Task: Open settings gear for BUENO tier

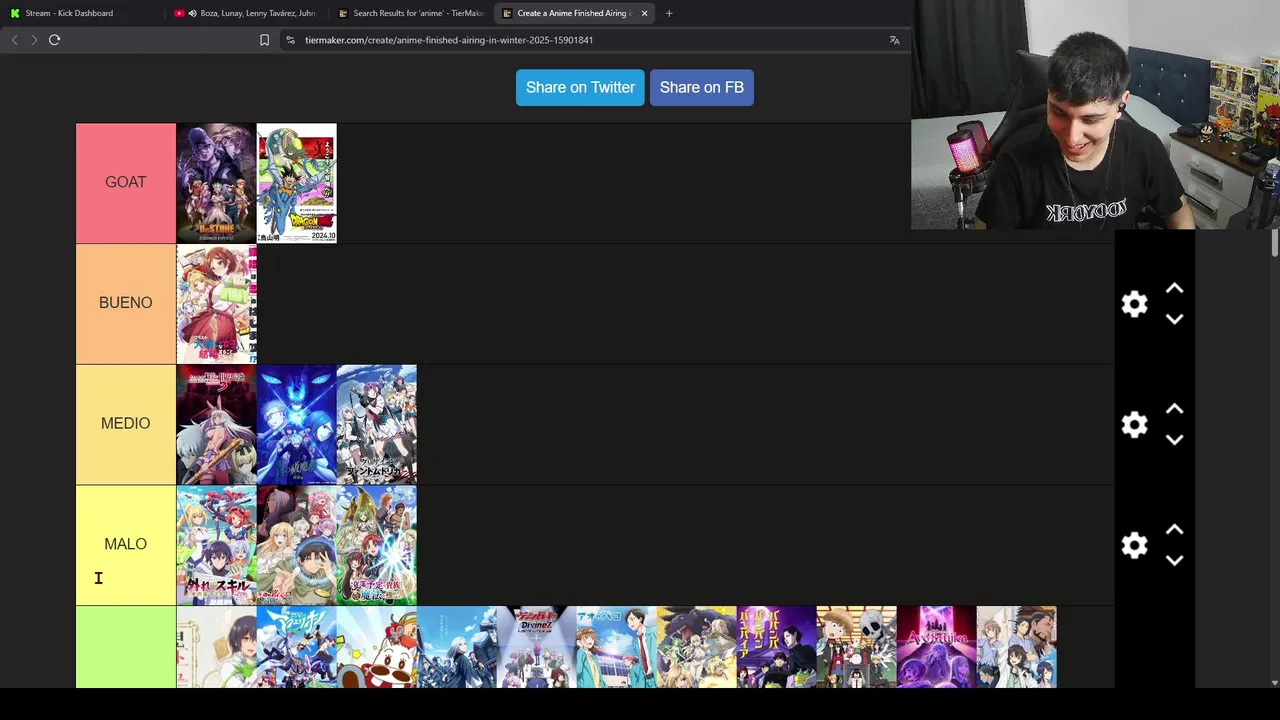Action: (1134, 304)
